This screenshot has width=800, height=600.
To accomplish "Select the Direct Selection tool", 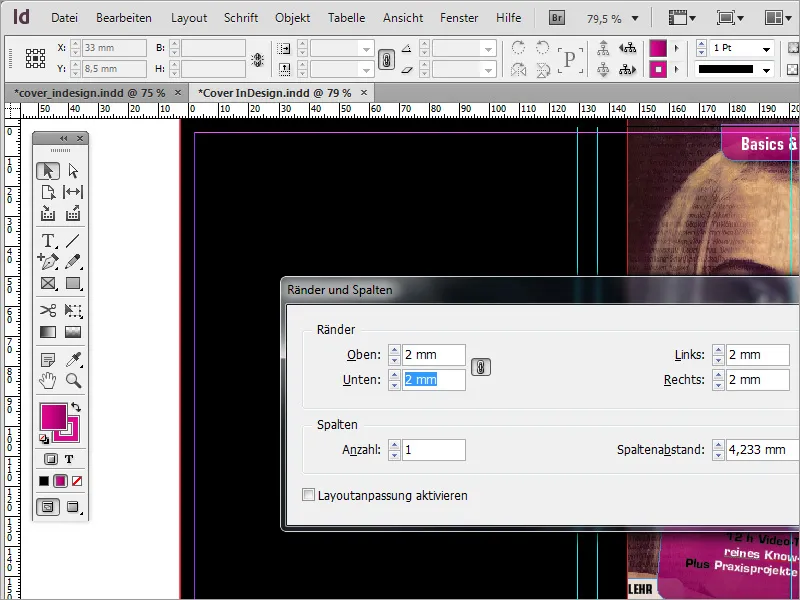I will tap(73, 171).
